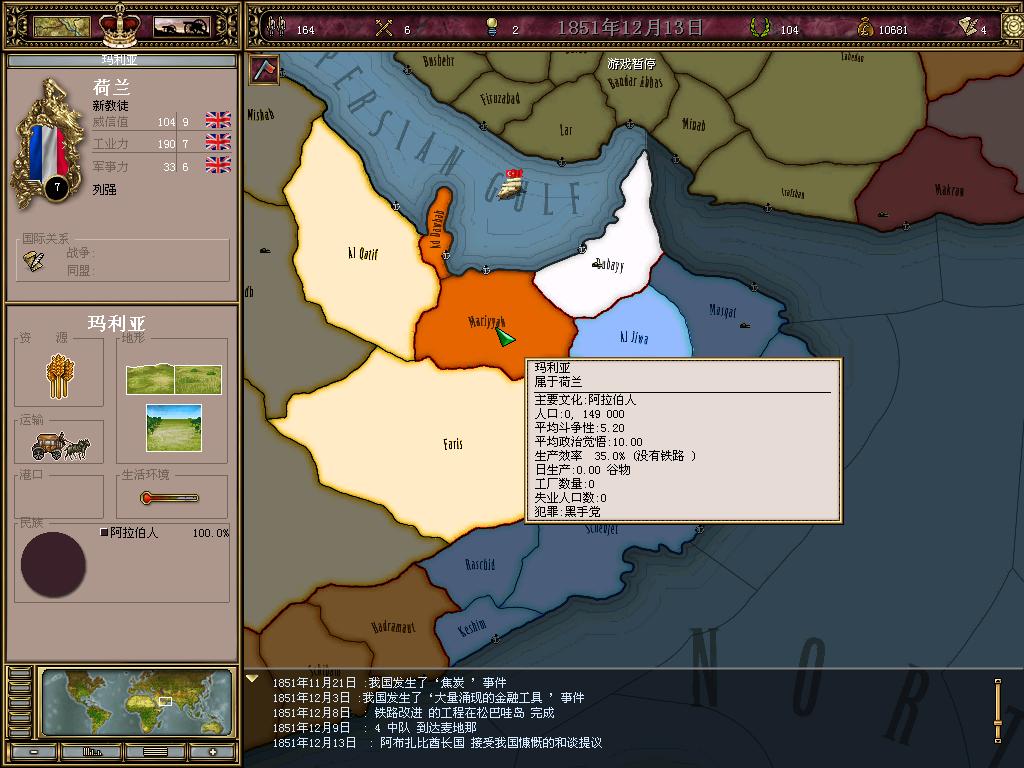Click the population culture pie chart
This screenshot has width=1024, height=768.
point(53,564)
